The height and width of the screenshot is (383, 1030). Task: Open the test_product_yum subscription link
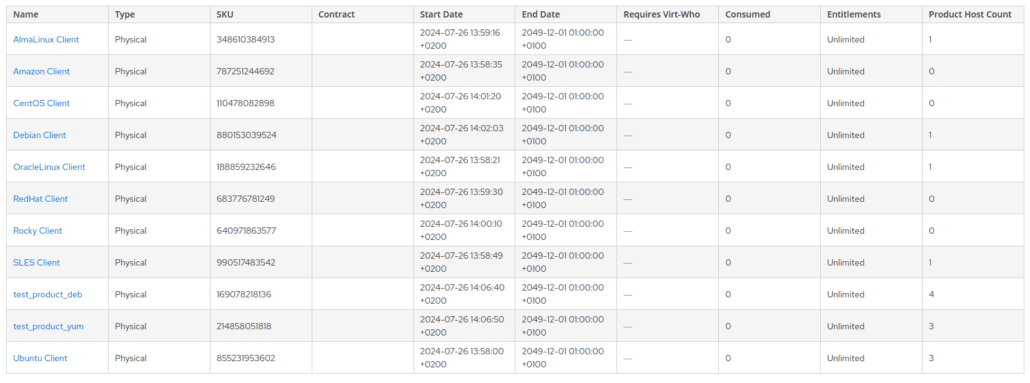(48, 326)
